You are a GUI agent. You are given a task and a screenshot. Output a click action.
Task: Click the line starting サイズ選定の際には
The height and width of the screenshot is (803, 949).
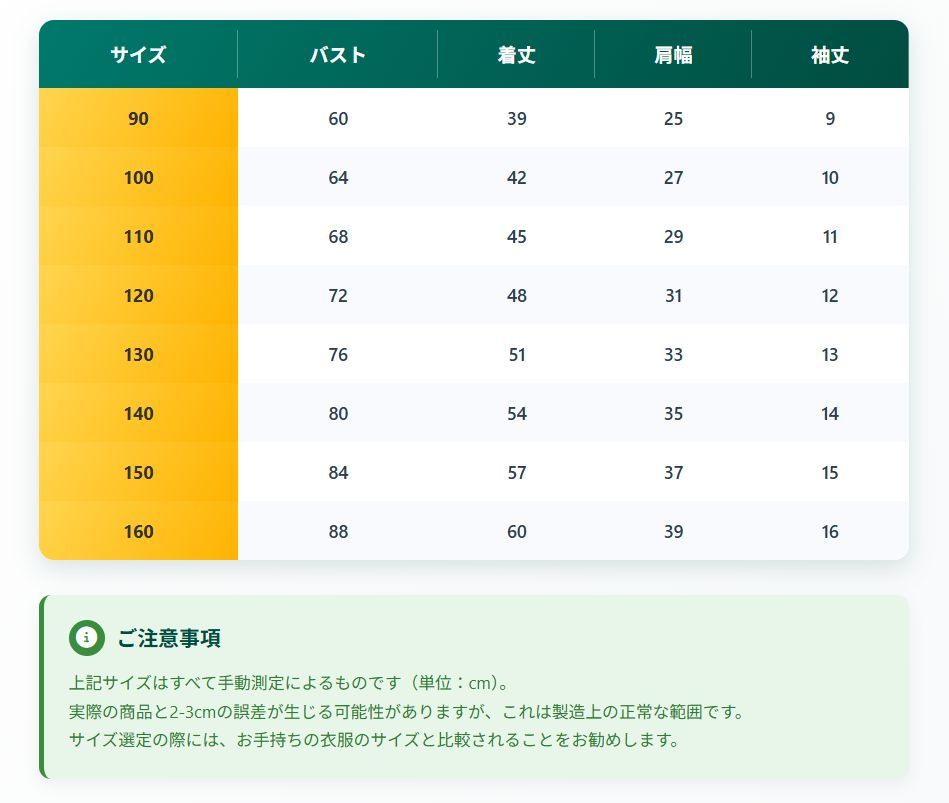pyautogui.click(x=375, y=739)
